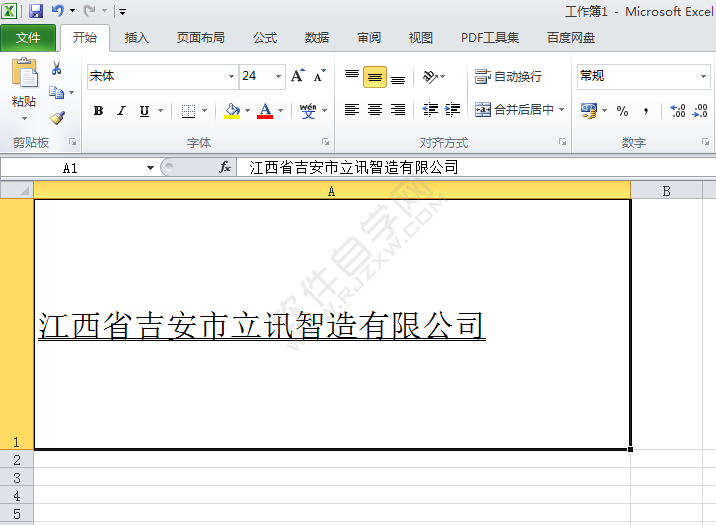Apply the yellow fill color bucket
Viewport: 716px width, 525px height.
pyautogui.click(x=232, y=110)
